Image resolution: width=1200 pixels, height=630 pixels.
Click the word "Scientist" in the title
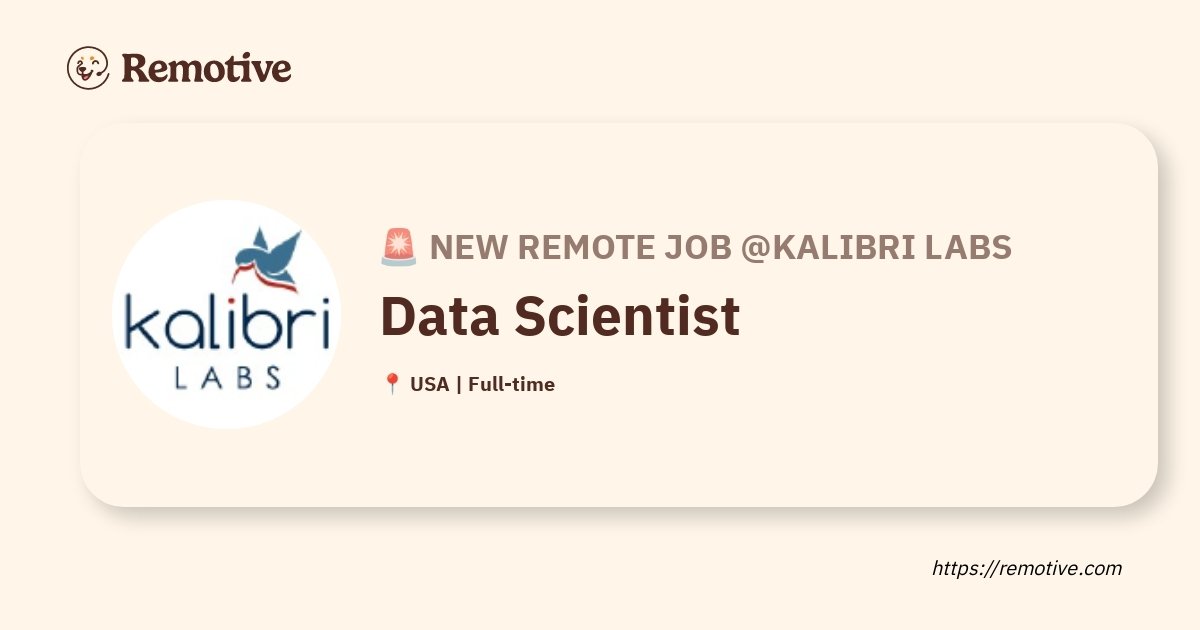(627, 316)
